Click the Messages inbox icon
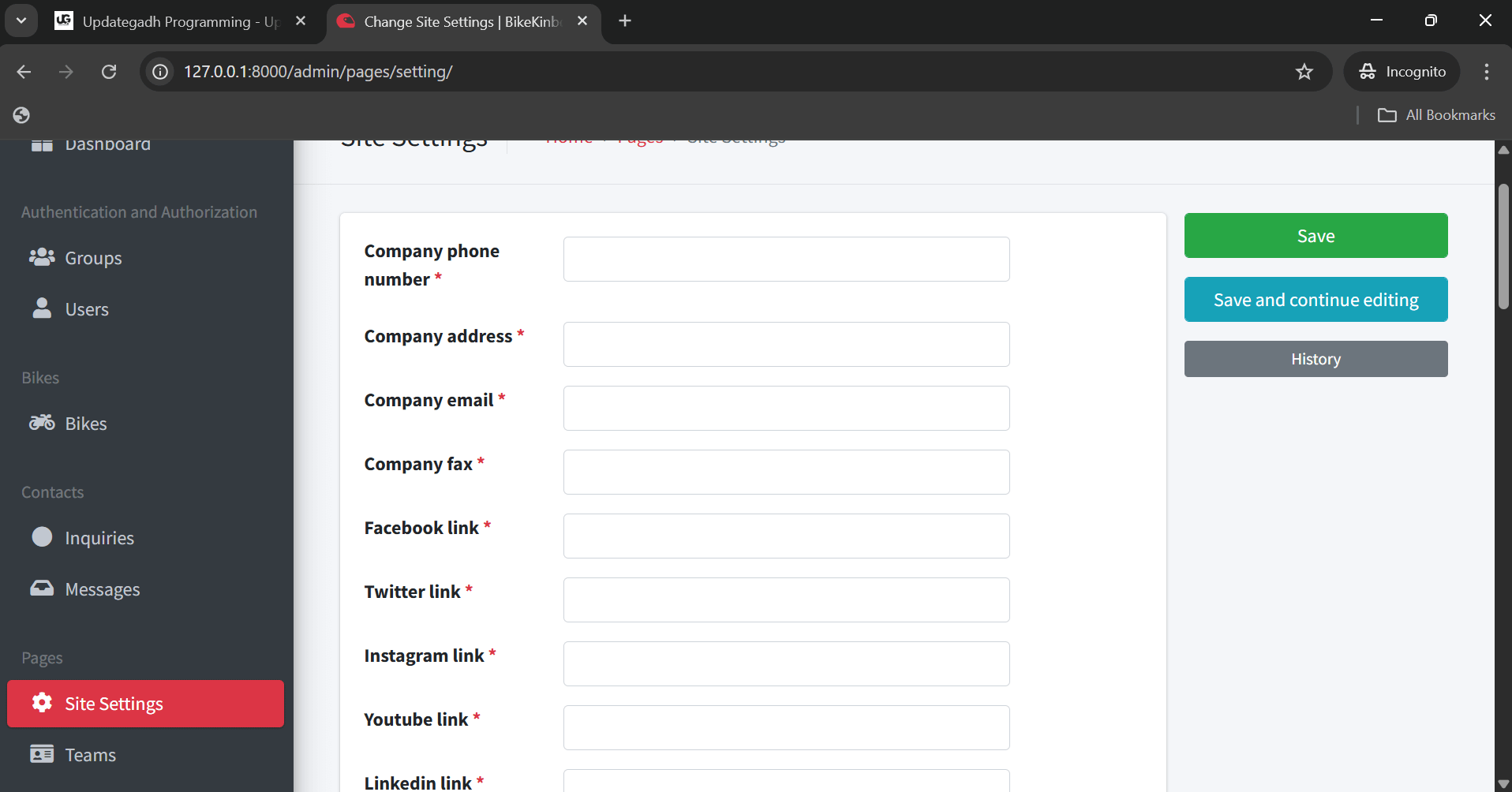The width and height of the screenshot is (1512, 792). pyautogui.click(x=42, y=588)
